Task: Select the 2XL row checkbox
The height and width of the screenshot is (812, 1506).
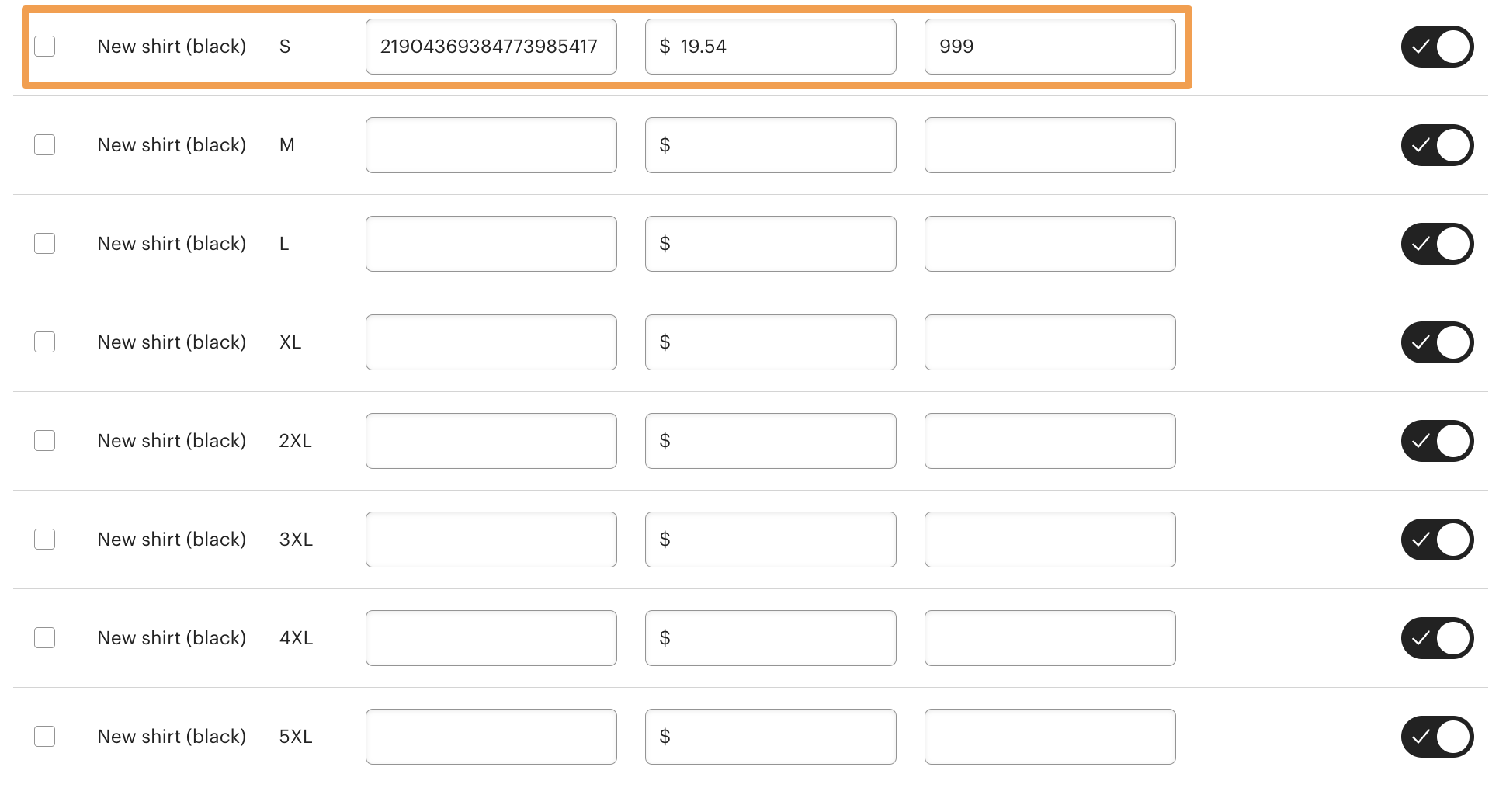Action: coord(45,440)
